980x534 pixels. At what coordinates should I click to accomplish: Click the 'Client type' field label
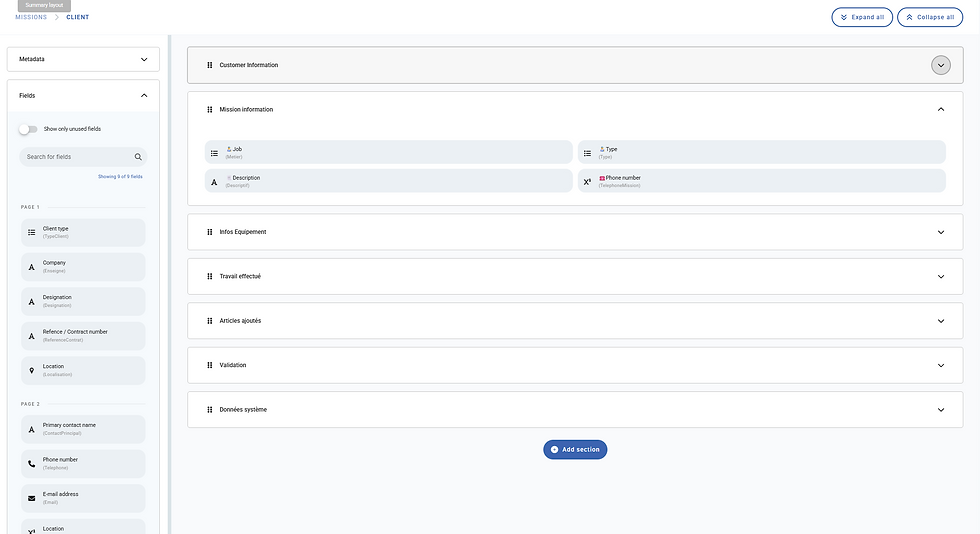56,229
